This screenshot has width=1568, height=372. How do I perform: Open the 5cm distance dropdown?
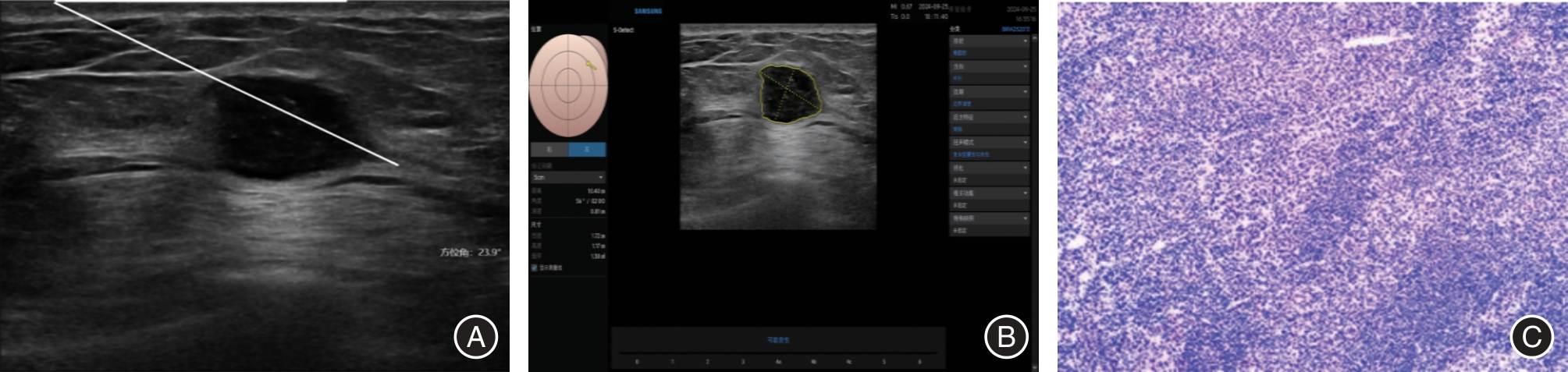point(567,177)
